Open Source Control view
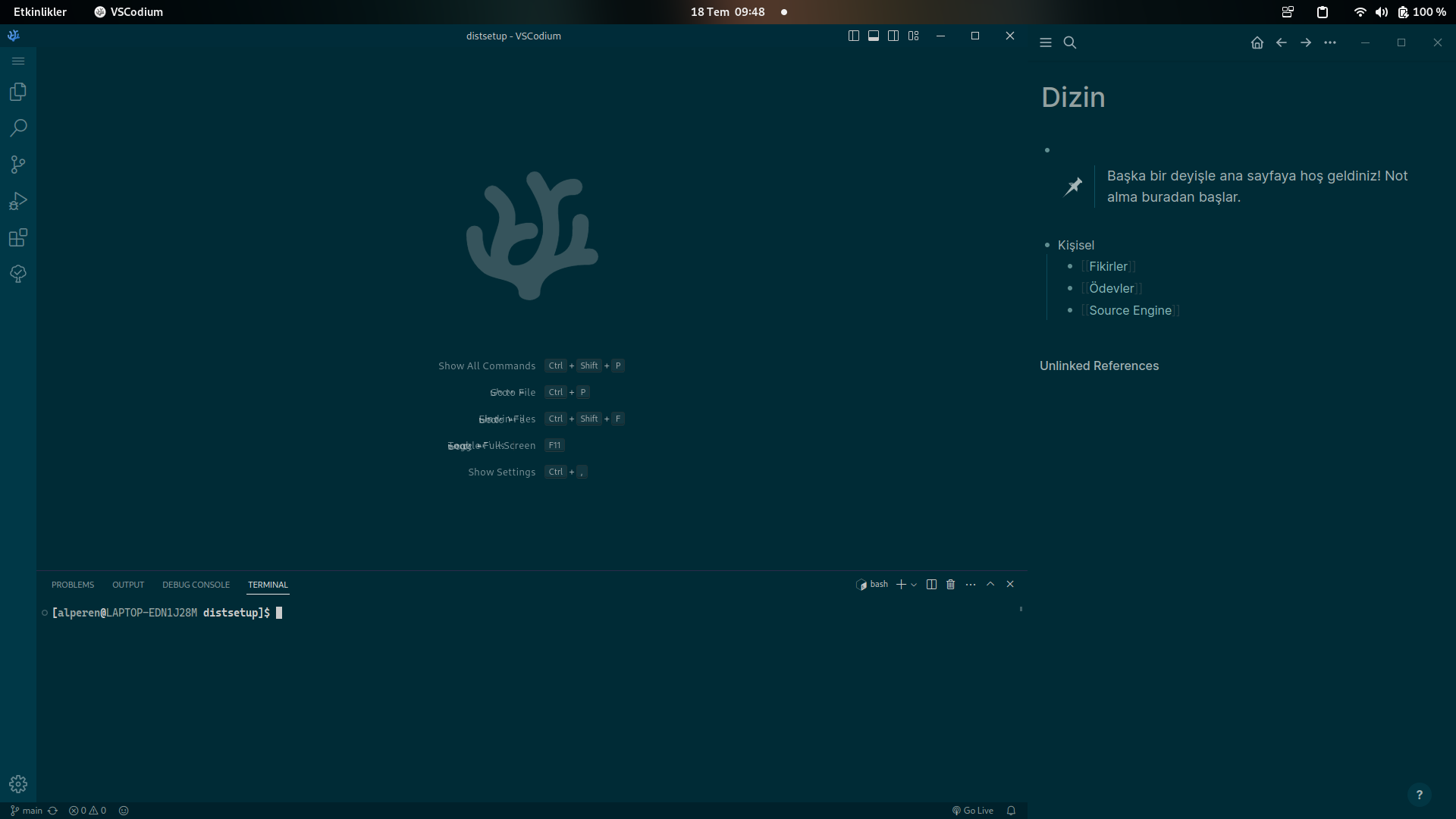 18,165
